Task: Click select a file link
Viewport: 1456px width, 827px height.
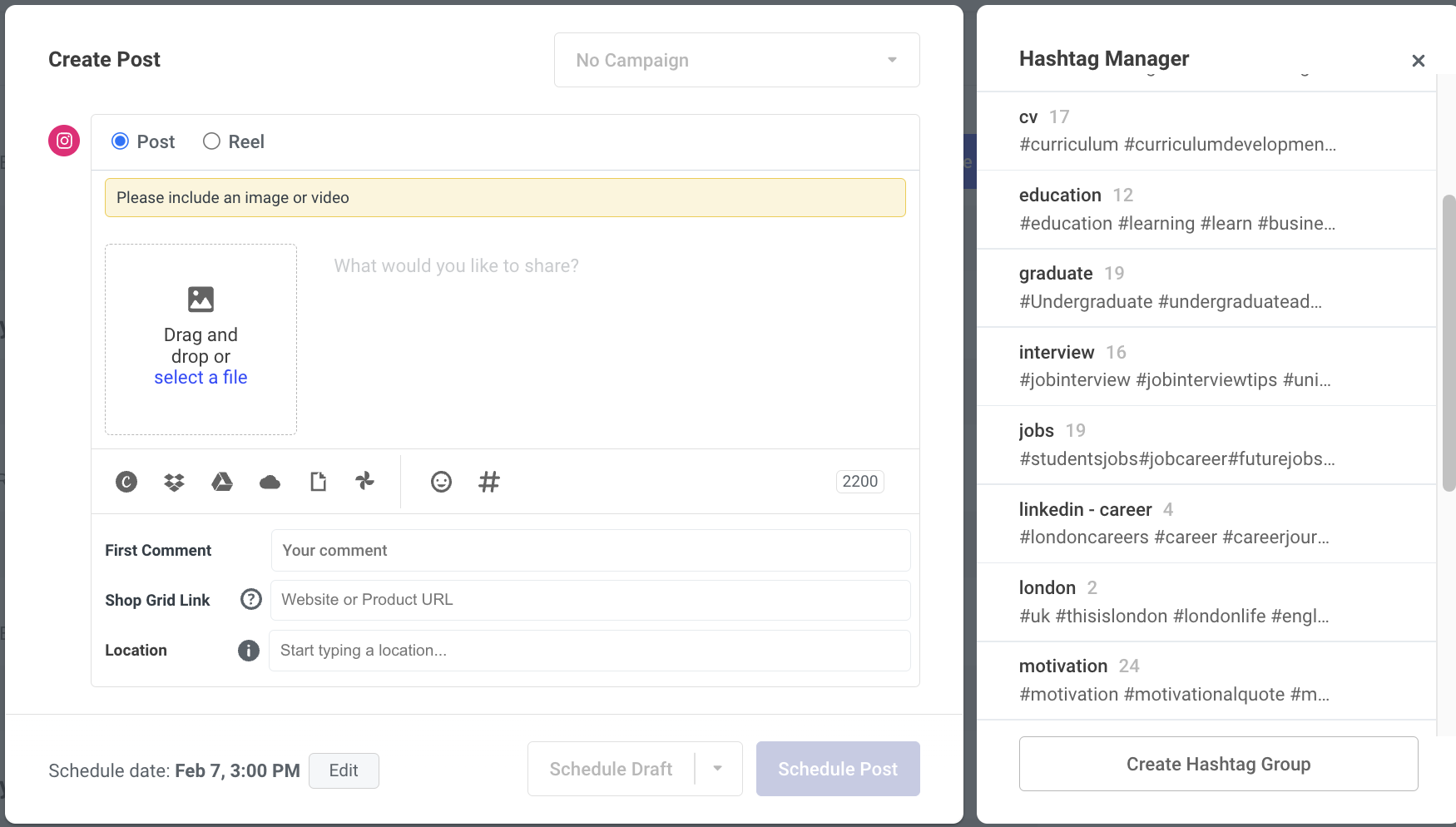Action: point(201,377)
